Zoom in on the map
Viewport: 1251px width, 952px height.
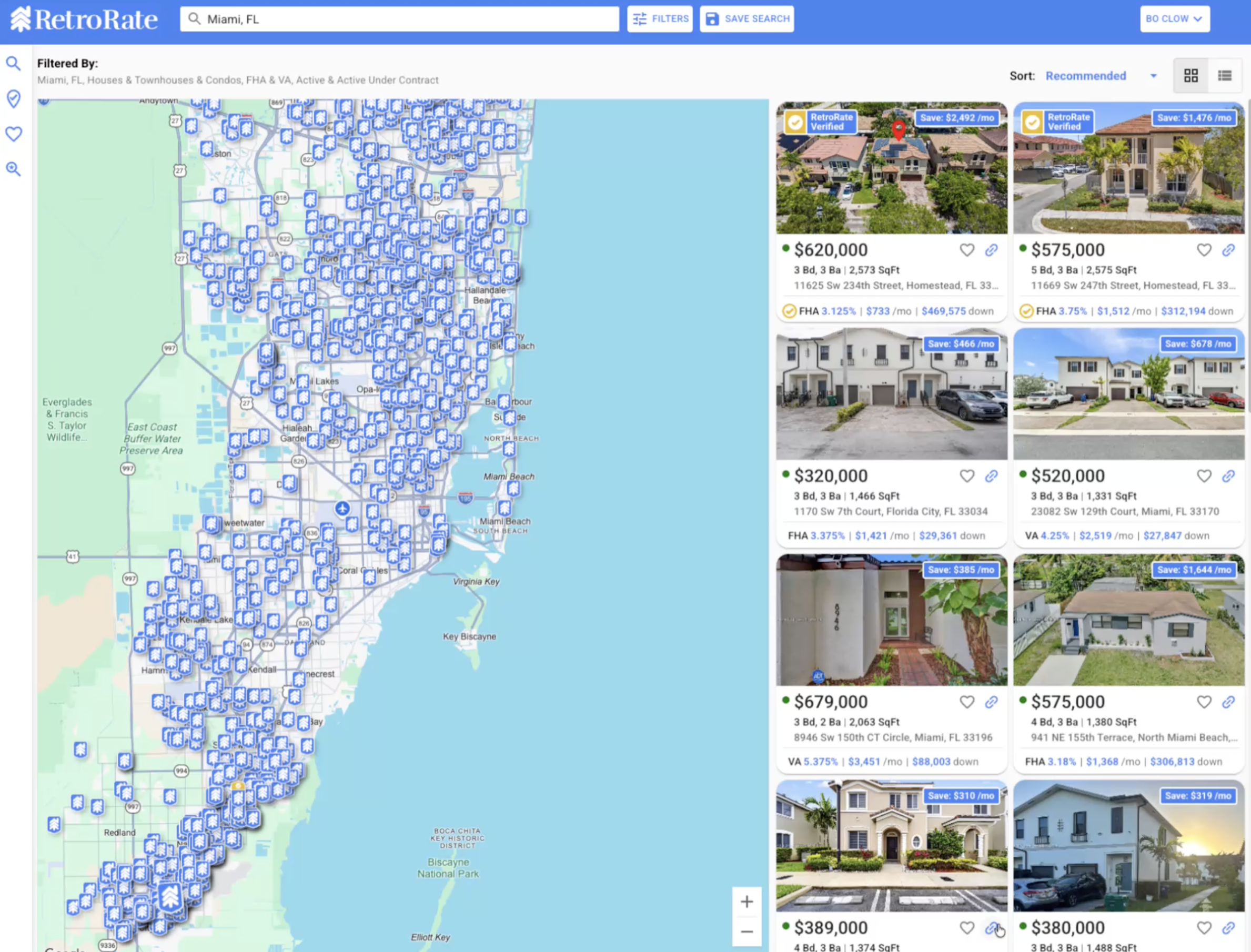(747, 902)
